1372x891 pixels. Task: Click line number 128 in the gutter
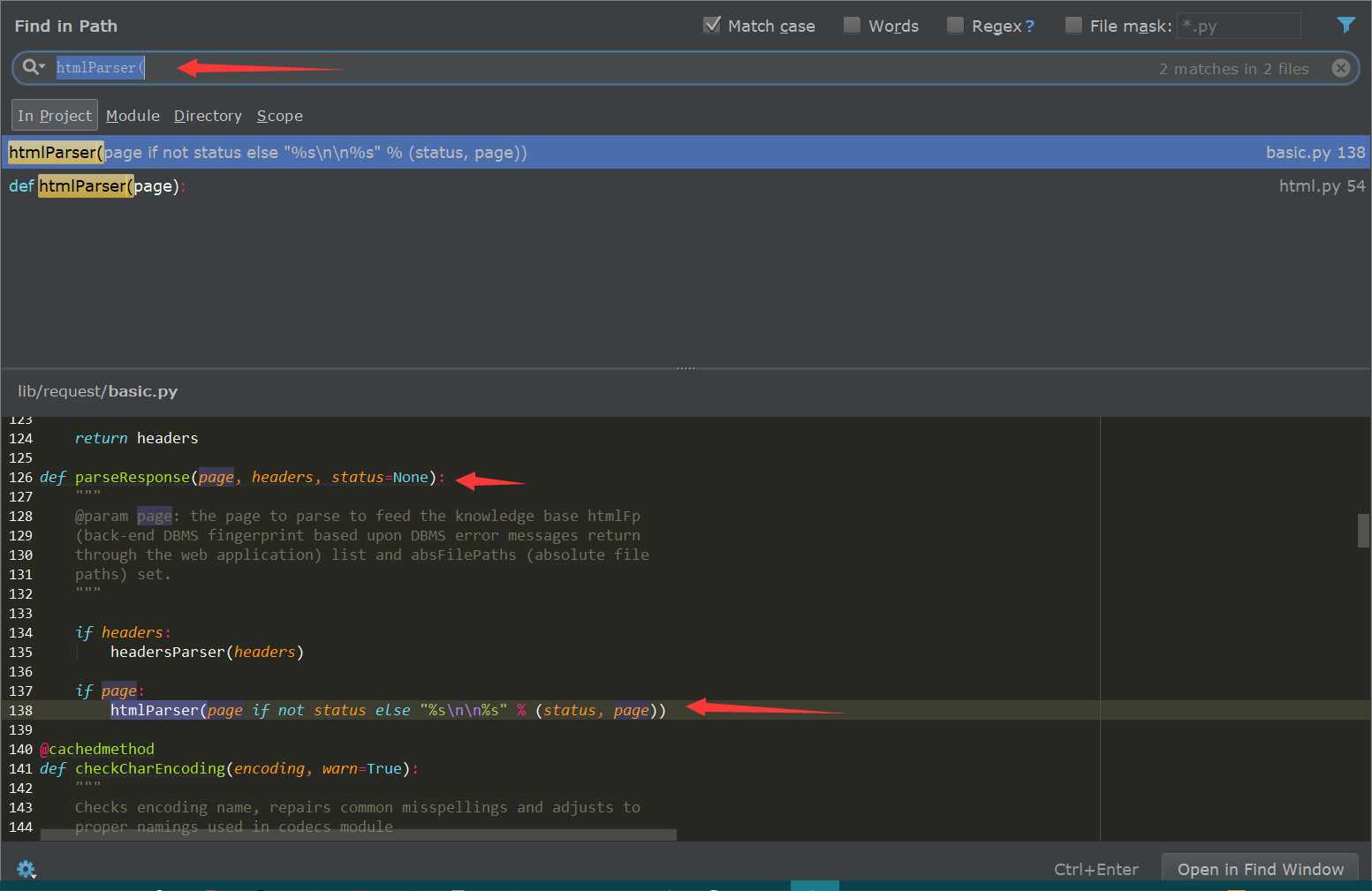coord(20,516)
